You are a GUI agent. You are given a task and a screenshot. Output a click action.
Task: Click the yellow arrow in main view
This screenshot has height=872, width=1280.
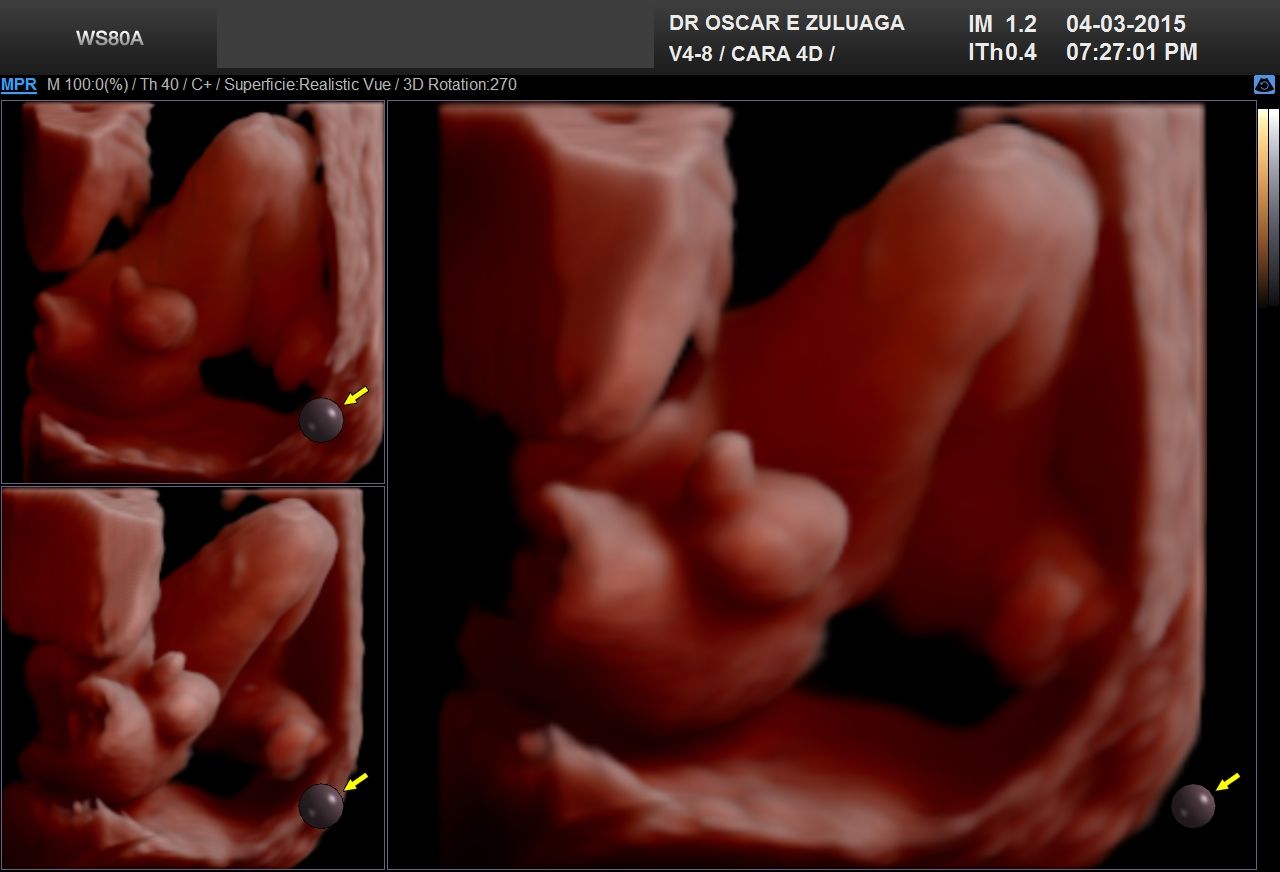click(1228, 781)
